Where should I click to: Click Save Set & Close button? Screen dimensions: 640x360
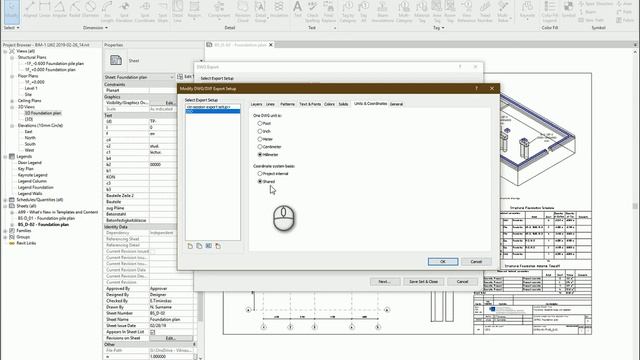click(x=423, y=282)
